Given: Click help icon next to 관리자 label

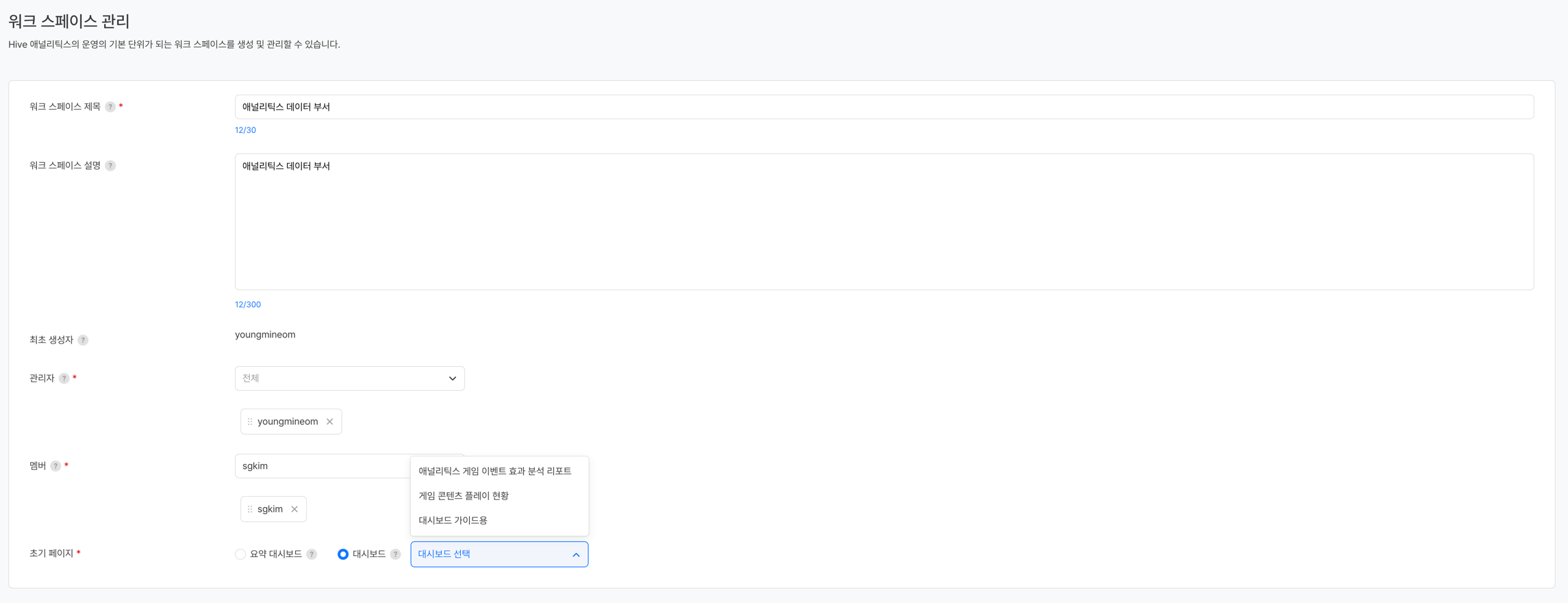Looking at the screenshot, I should [64, 379].
